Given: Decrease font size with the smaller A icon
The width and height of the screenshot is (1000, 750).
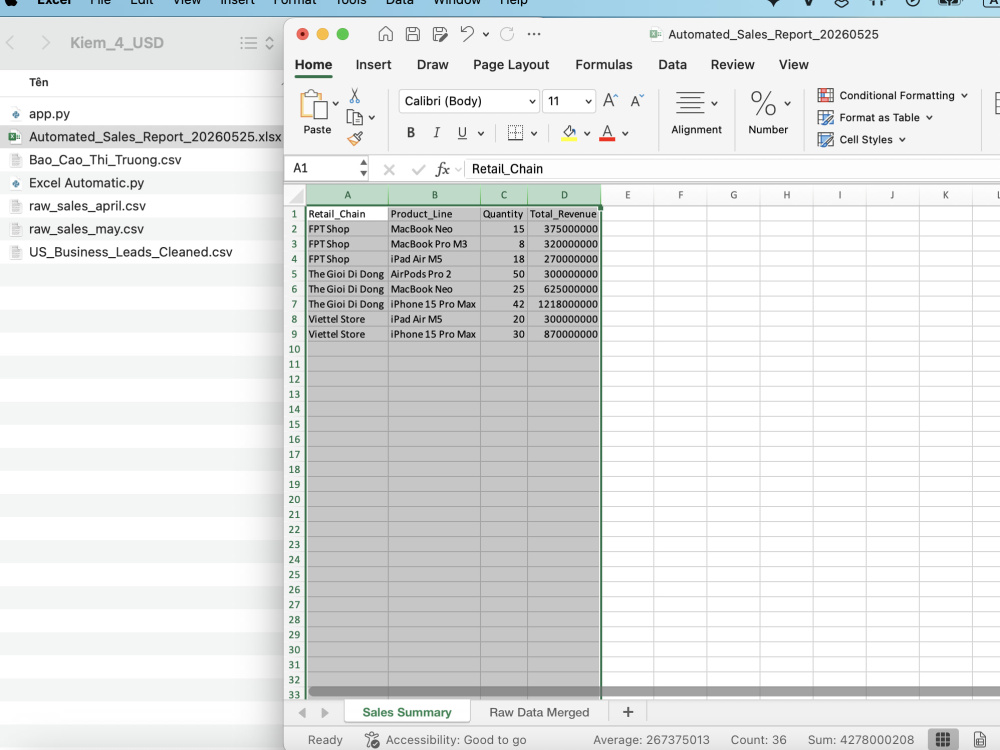Looking at the screenshot, I should (x=637, y=100).
